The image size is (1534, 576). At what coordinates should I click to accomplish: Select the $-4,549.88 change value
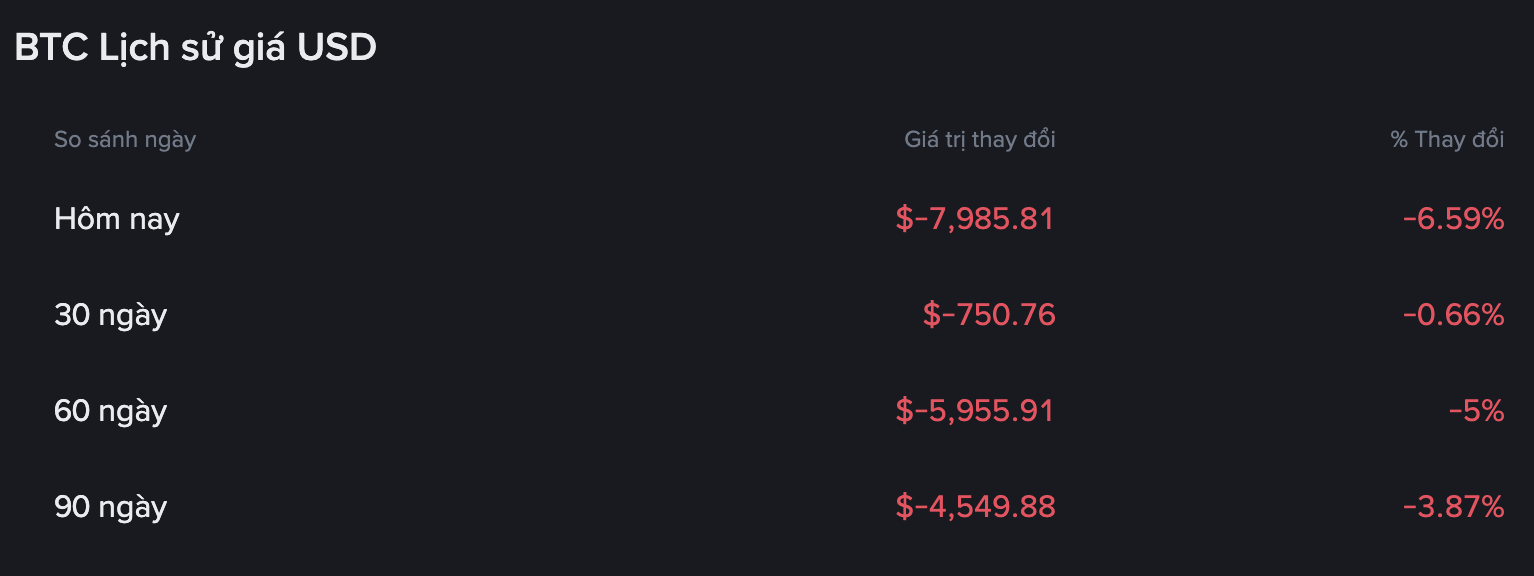pos(975,507)
